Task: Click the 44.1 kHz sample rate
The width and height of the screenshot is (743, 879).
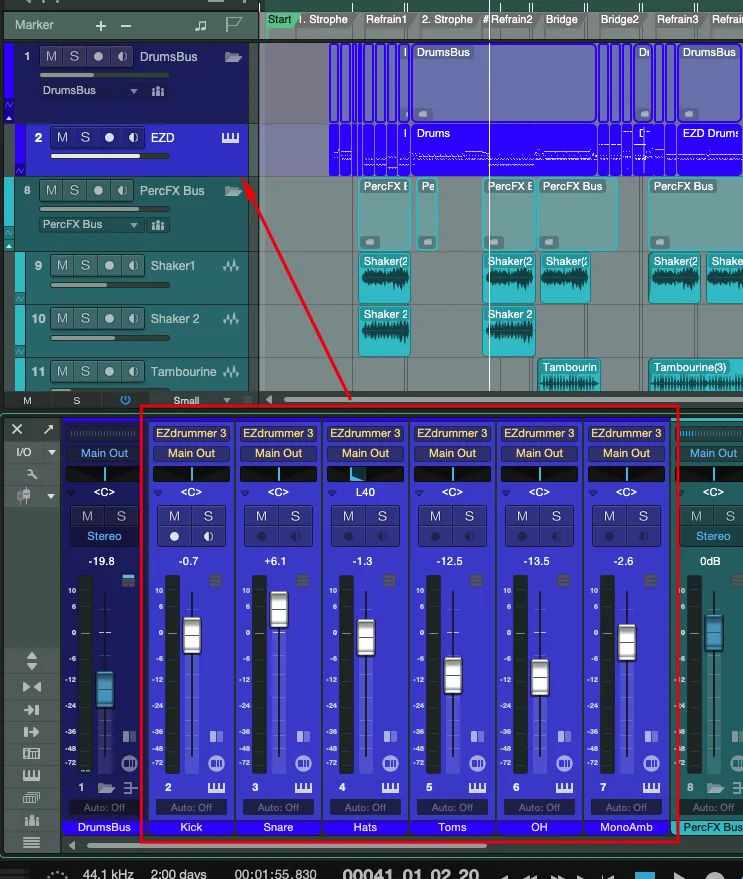Action: (108, 874)
